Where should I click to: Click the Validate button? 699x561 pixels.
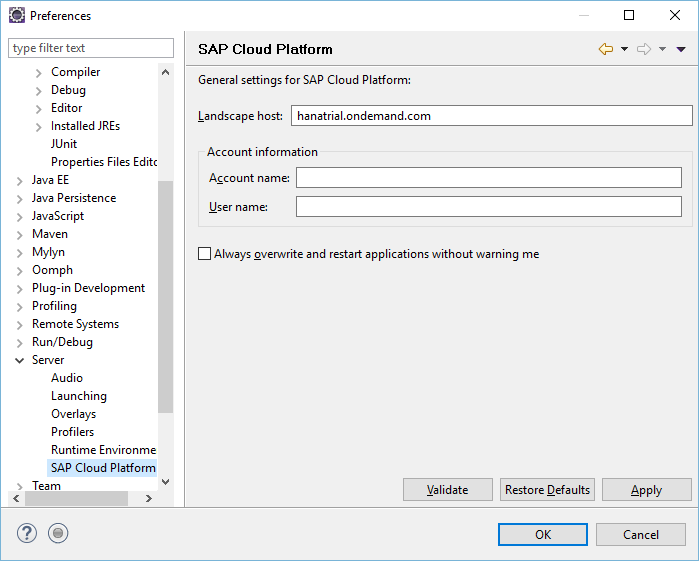448,490
